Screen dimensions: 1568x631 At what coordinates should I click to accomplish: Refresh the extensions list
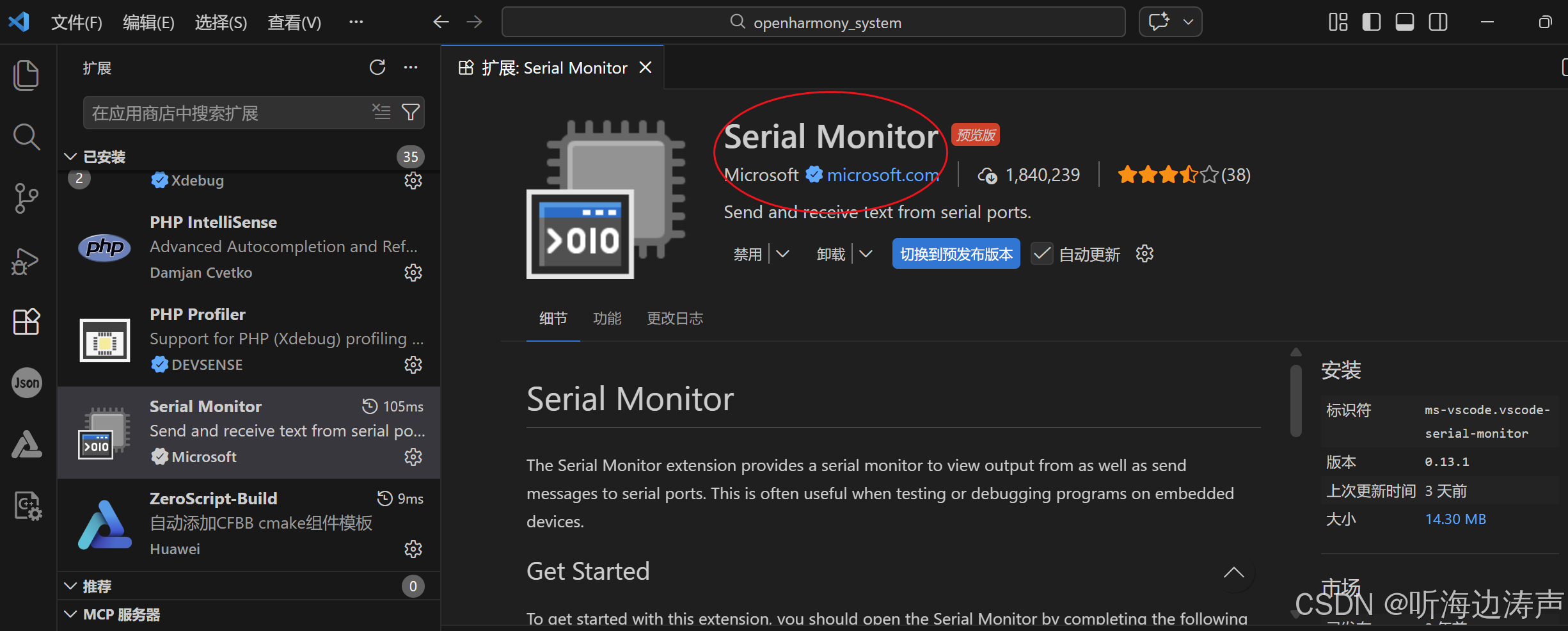[377, 67]
